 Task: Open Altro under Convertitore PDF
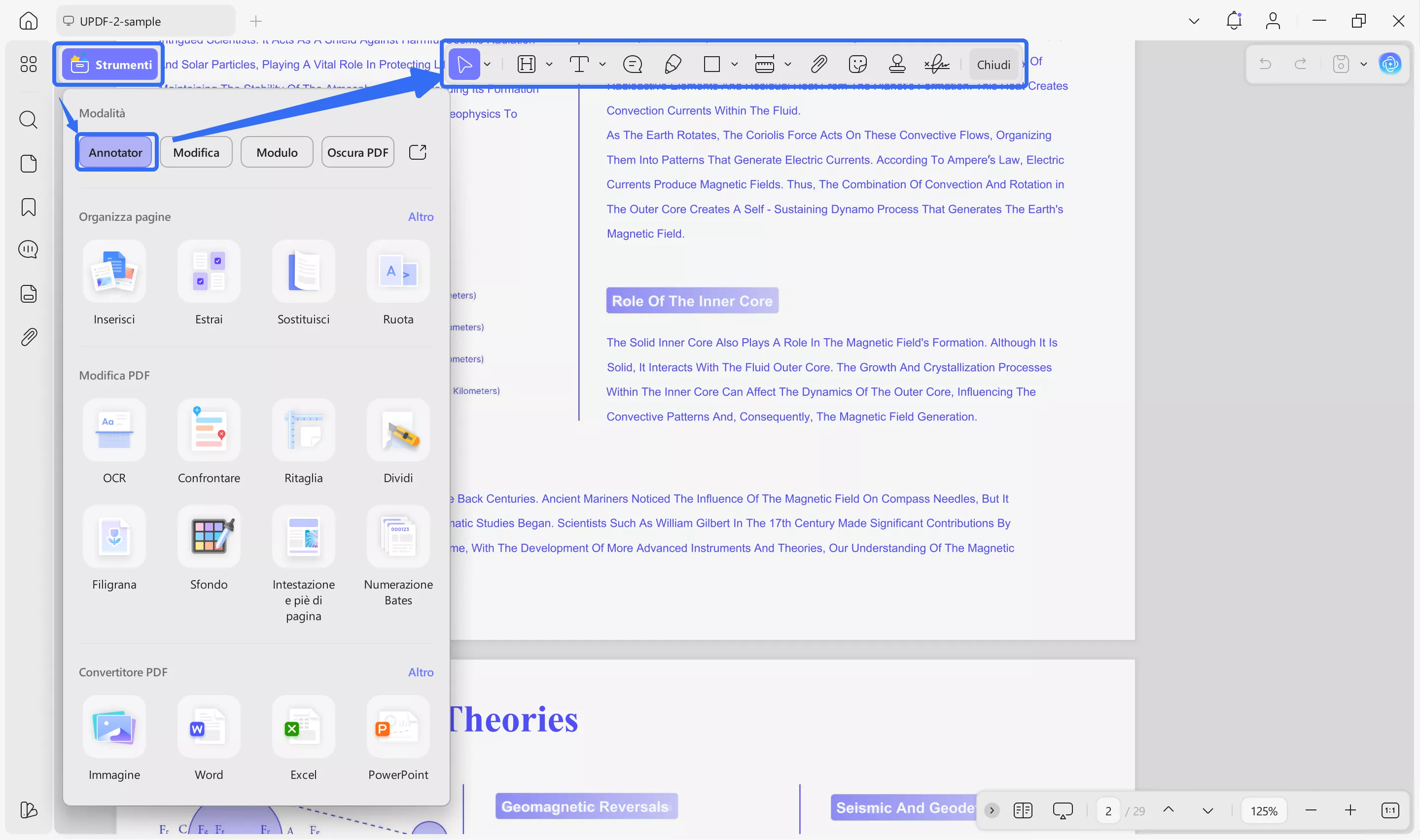point(421,672)
